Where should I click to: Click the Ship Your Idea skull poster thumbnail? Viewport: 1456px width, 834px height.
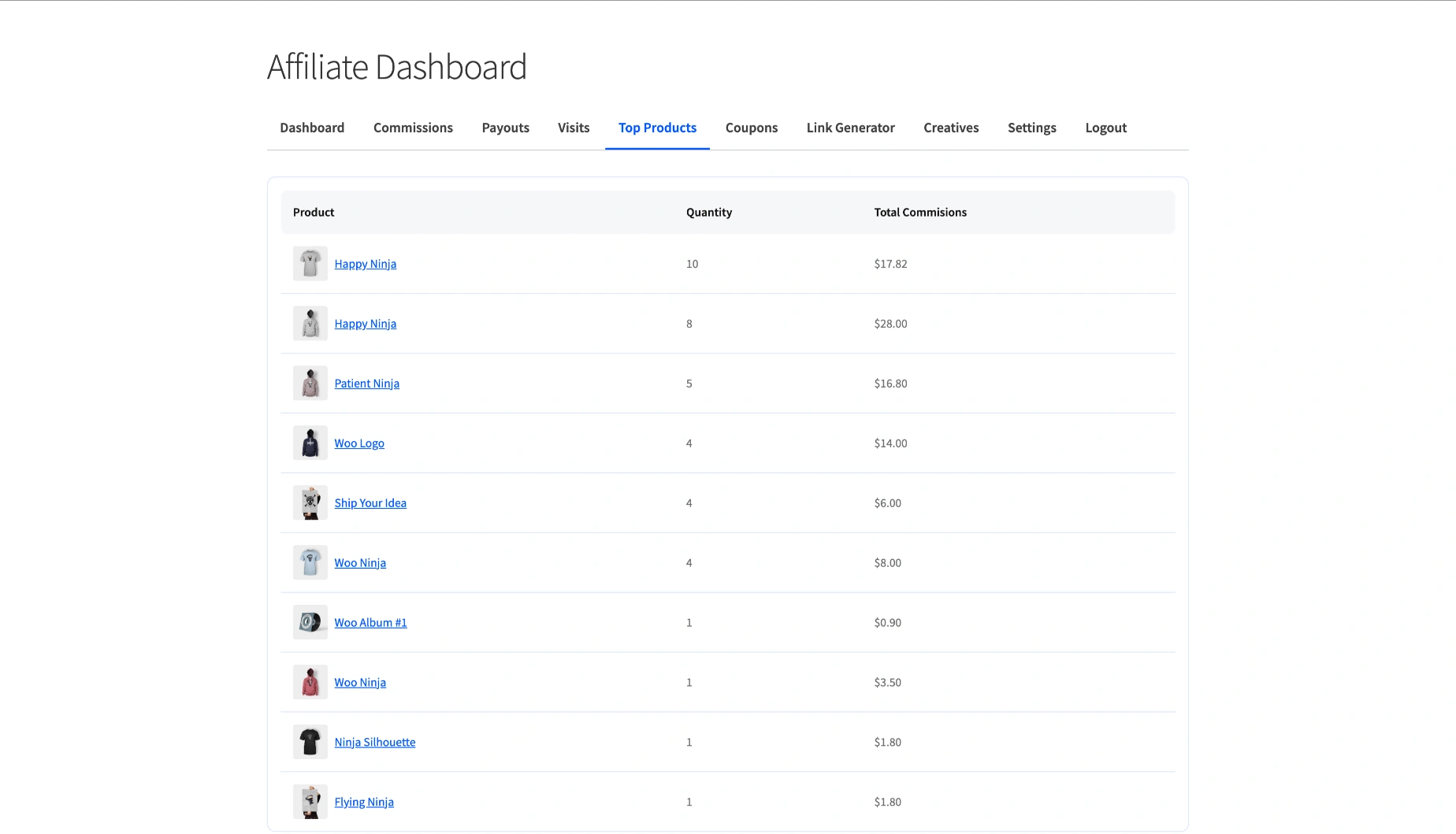click(x=310, y=502)
